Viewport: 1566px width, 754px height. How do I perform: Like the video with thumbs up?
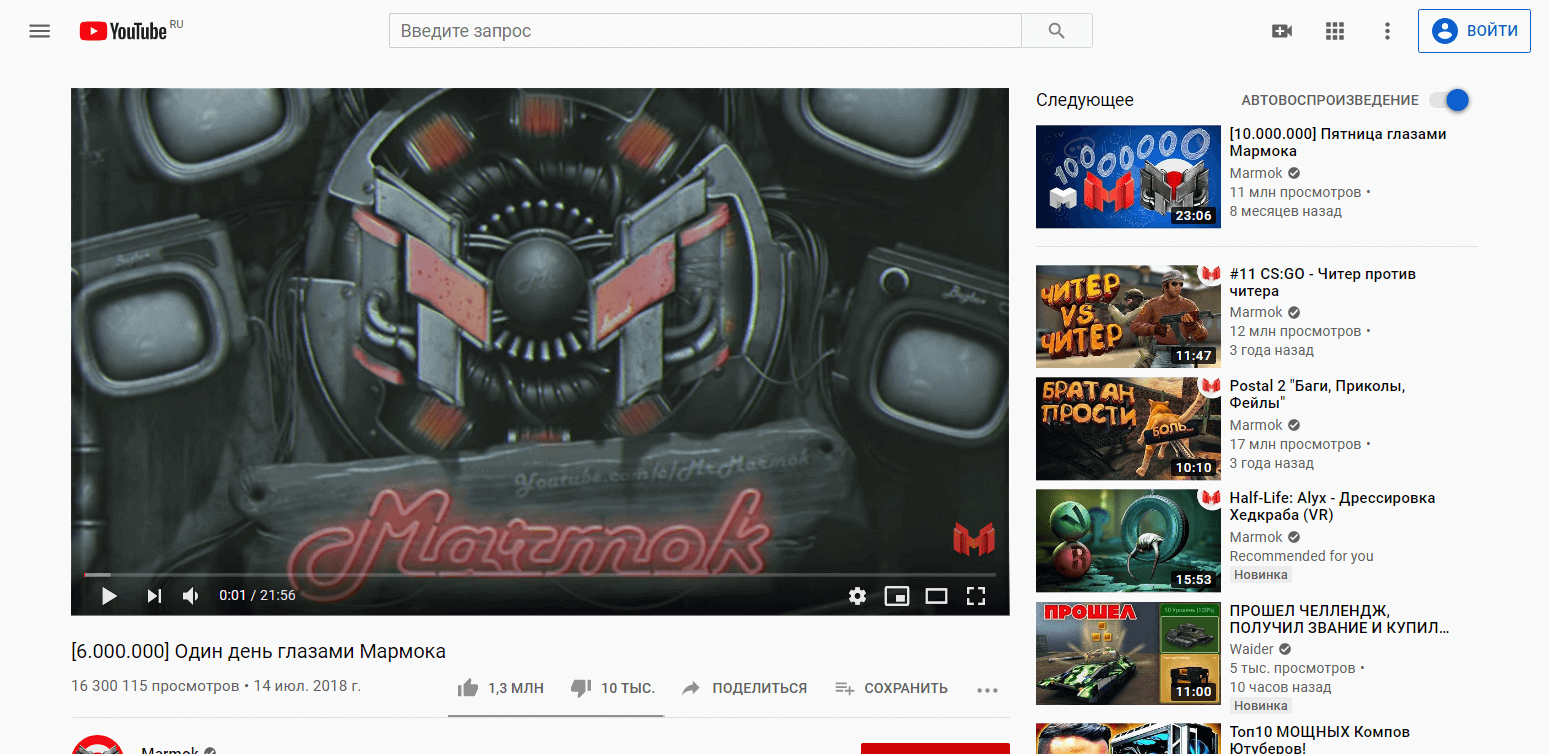click(x=468, y=688)
